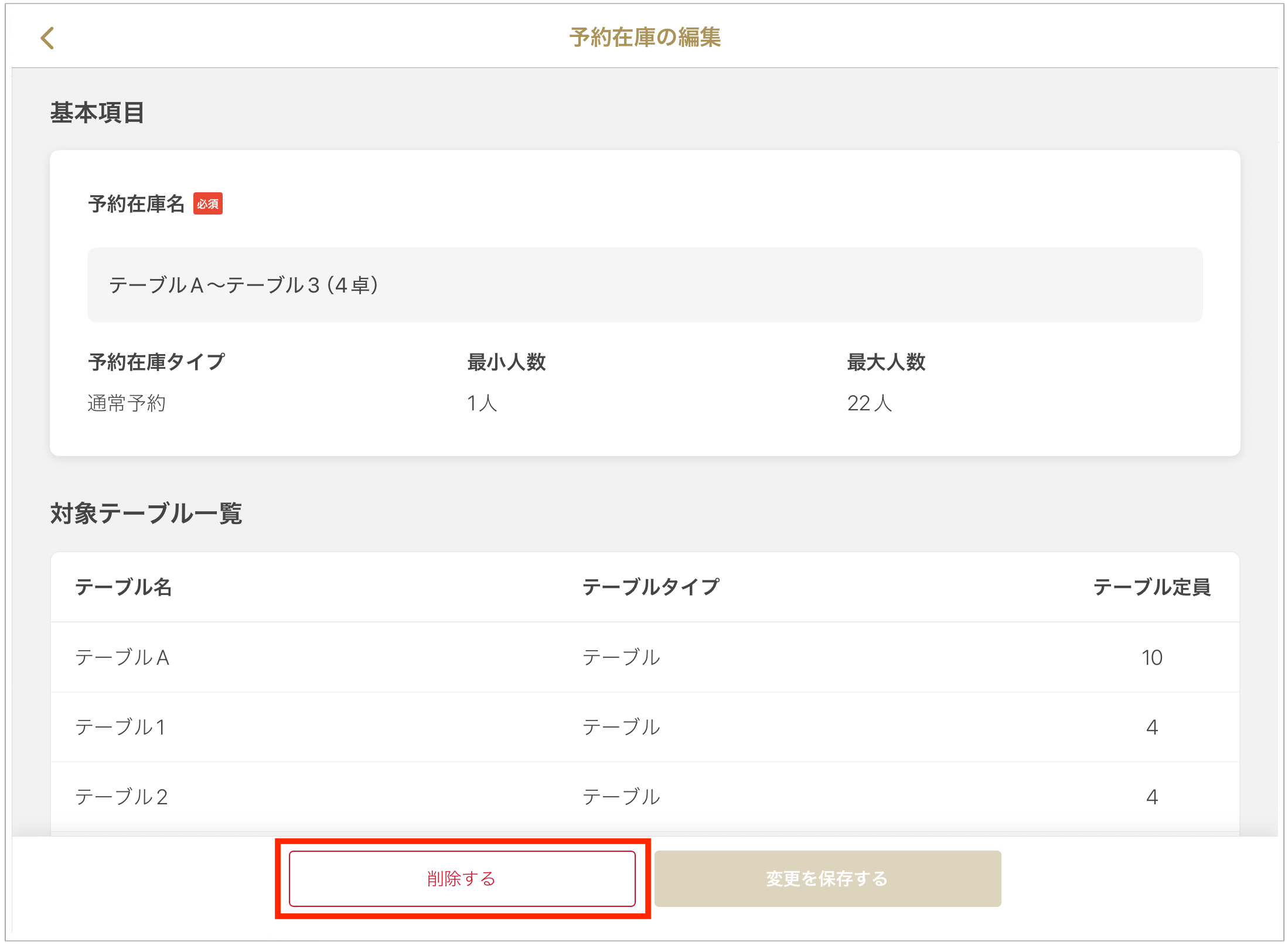Click the 22人 maximum guests value
Image resolution: width=1288 pixels, height=945 pixels.
[x=869, y=403]
